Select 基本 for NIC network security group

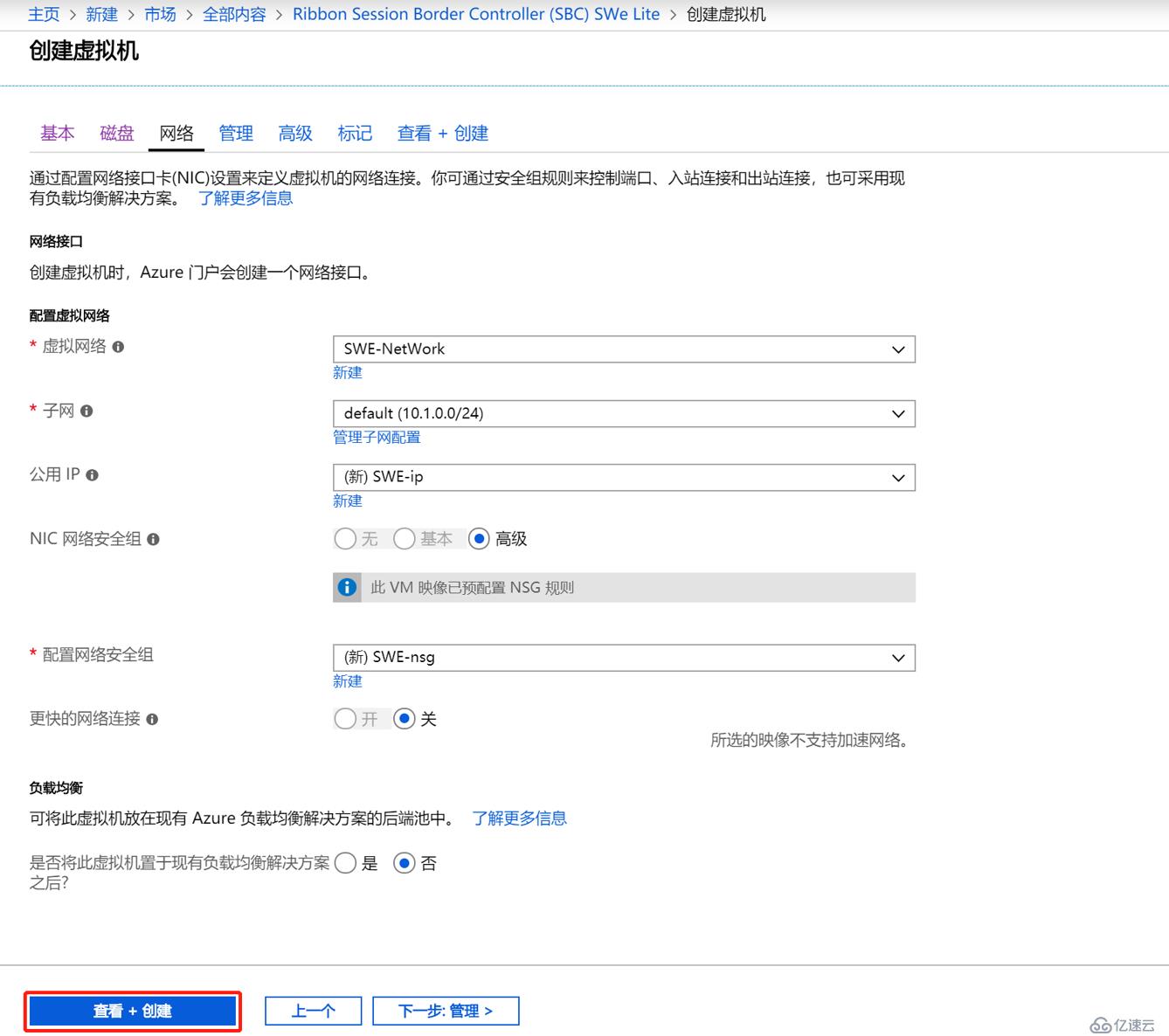pyautogui.click(x=404, y=539)
